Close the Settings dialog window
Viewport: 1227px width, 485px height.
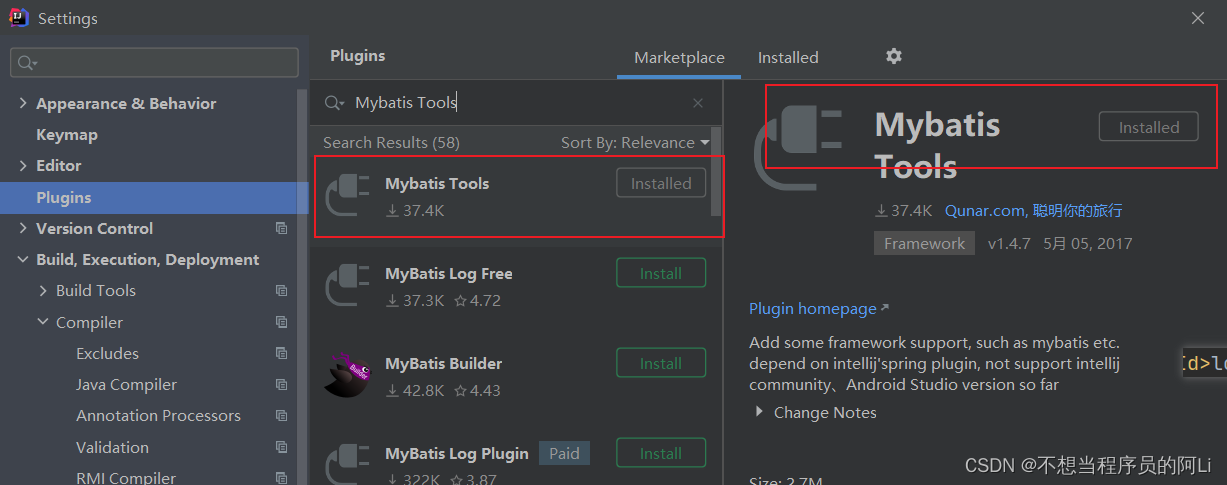[1197, 17]
